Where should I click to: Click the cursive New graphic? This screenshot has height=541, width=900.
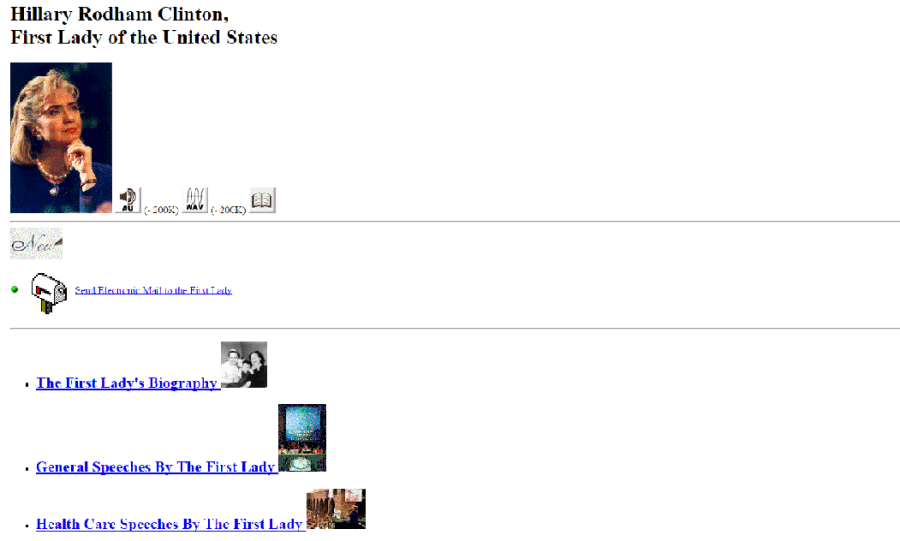pyautogui.click(x=36, y=243)
